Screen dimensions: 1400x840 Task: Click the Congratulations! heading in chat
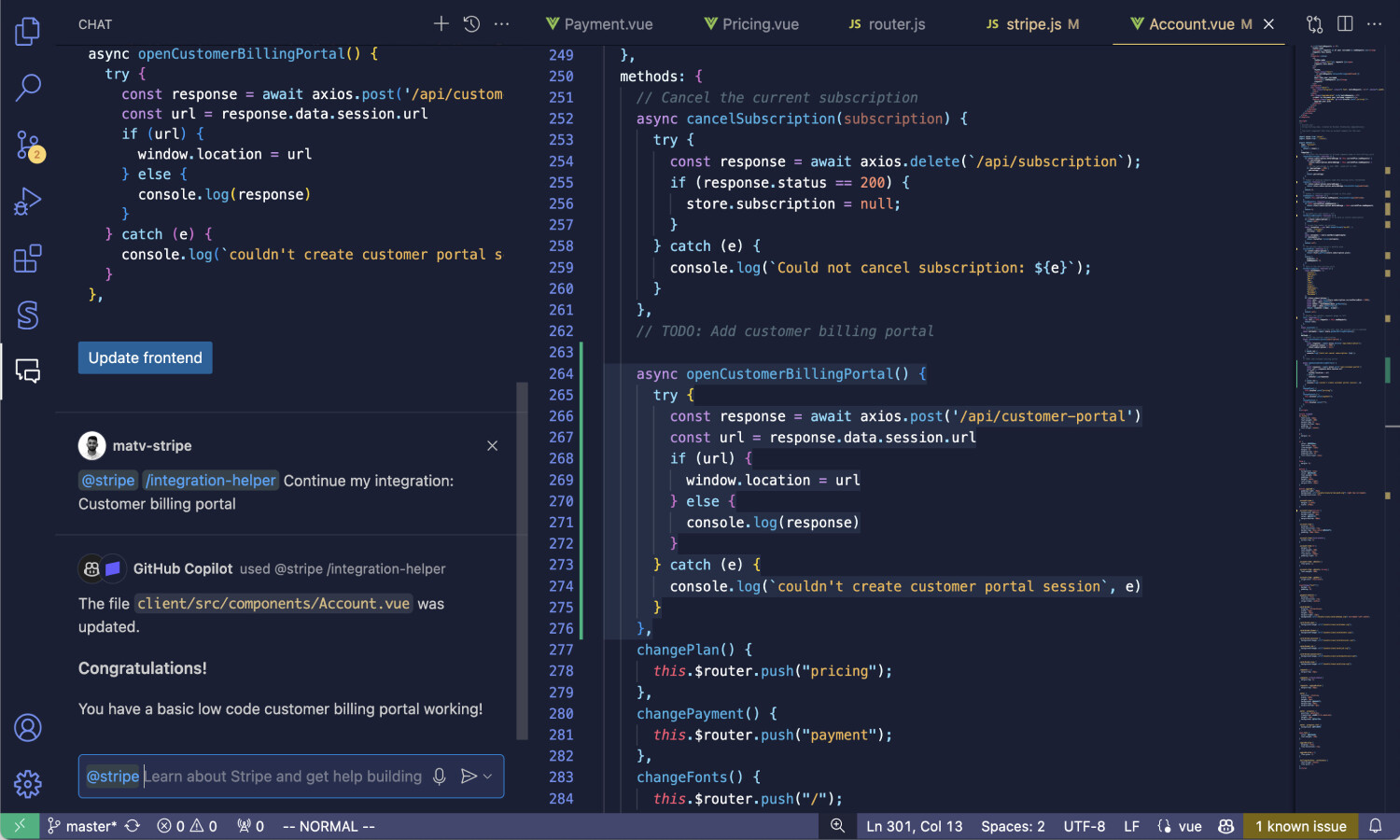click(143, 668)
